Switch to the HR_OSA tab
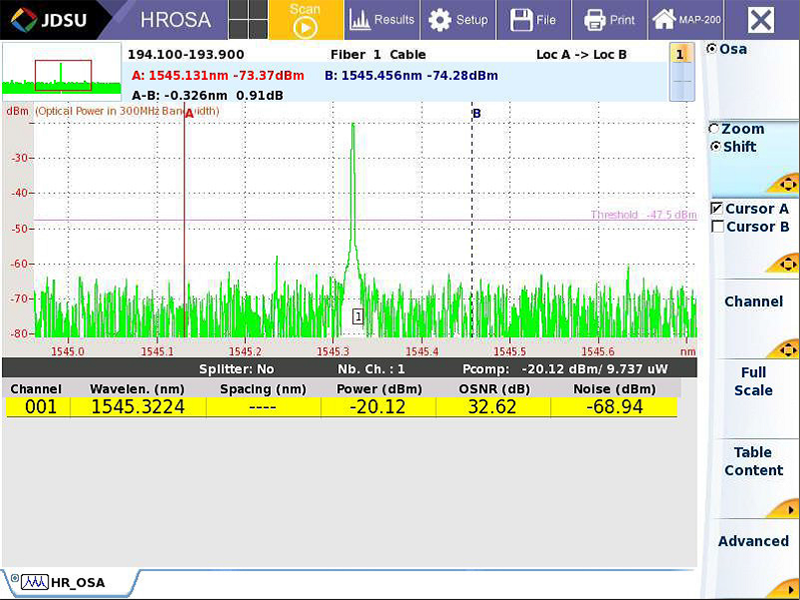Image resolution: width=800 pixels, height=600 pixels. pyautogui.click(x=70, y=582)
